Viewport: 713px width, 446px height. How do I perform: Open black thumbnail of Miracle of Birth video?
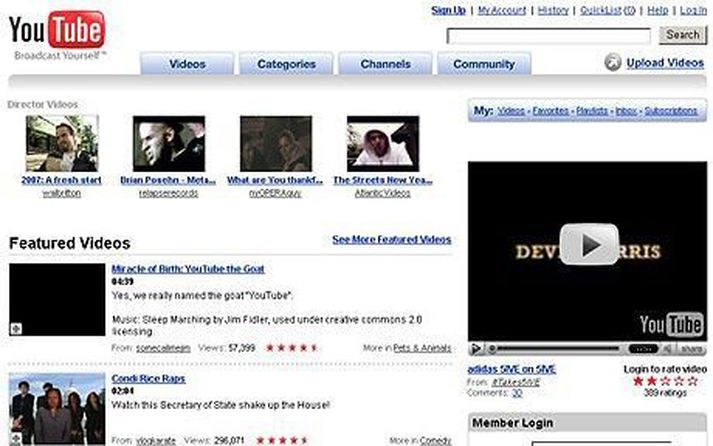57,300
